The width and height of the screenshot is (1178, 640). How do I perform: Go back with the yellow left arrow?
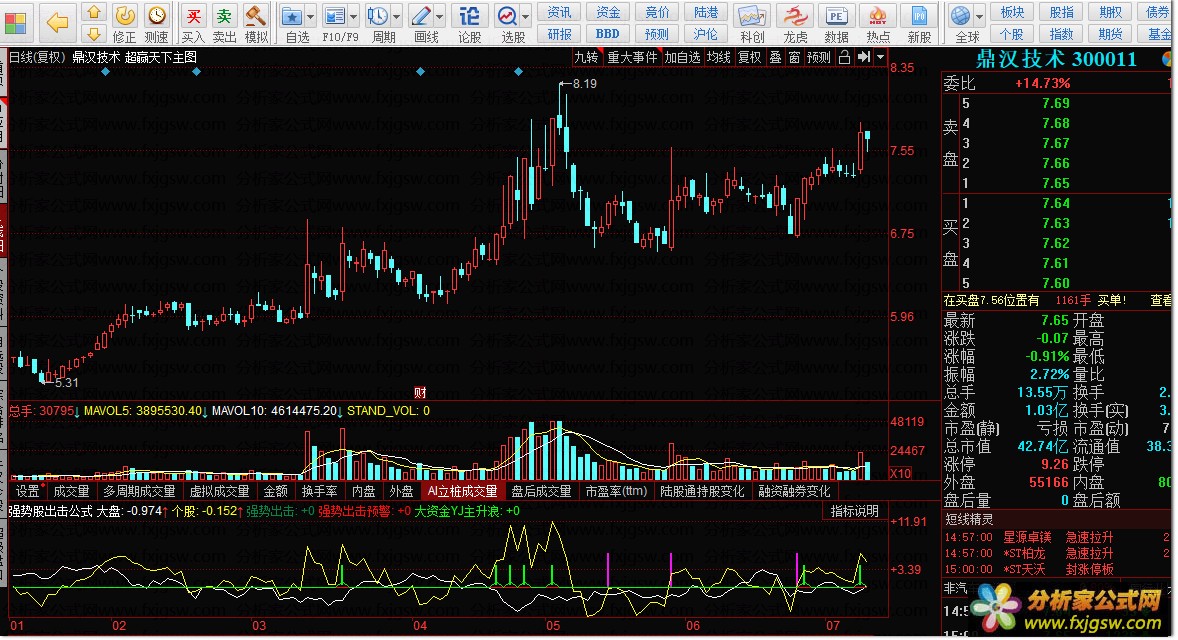pyautogui.click(x=58, y=23)
